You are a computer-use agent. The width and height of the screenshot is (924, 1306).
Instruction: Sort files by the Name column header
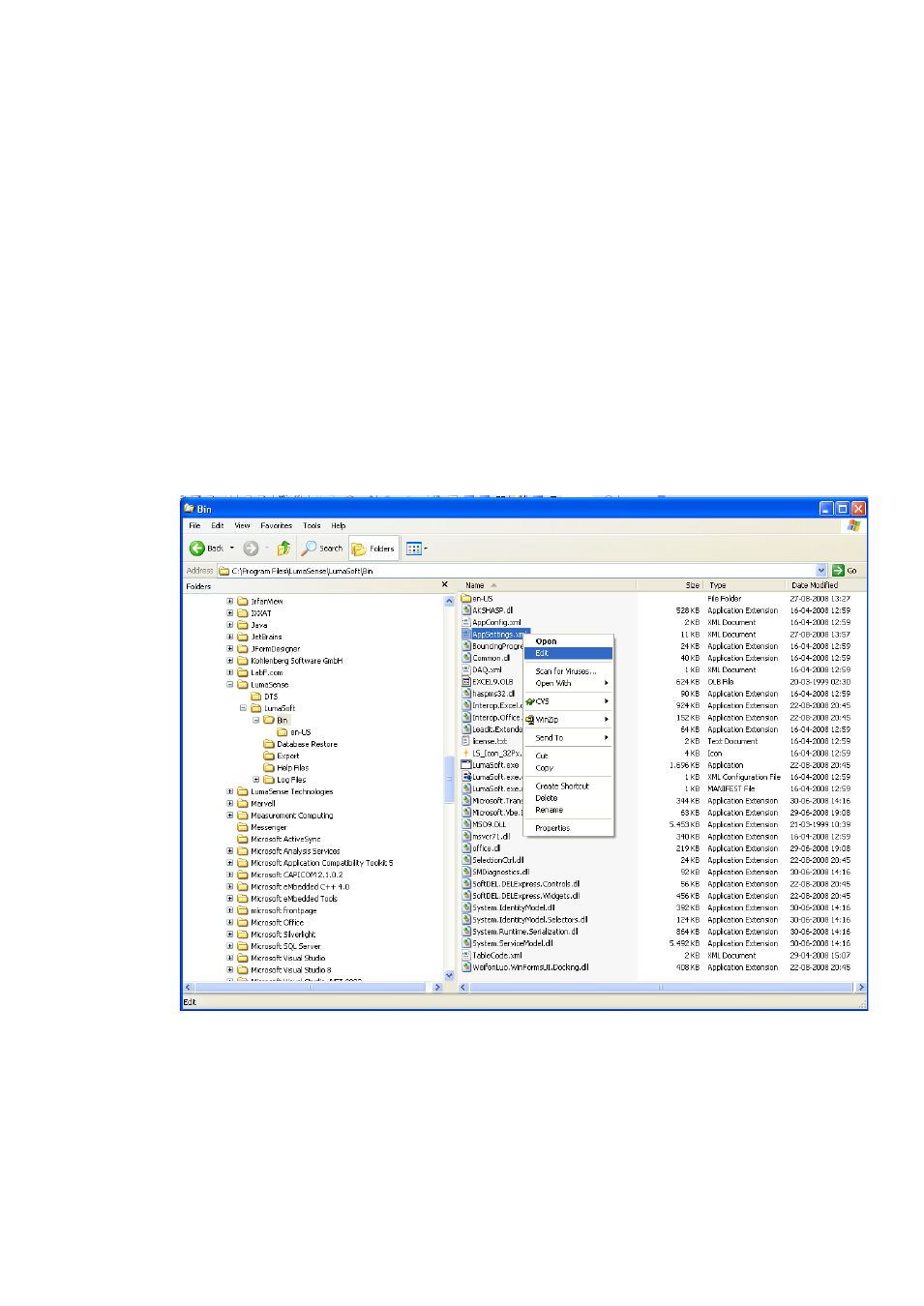tap(548, 585)
